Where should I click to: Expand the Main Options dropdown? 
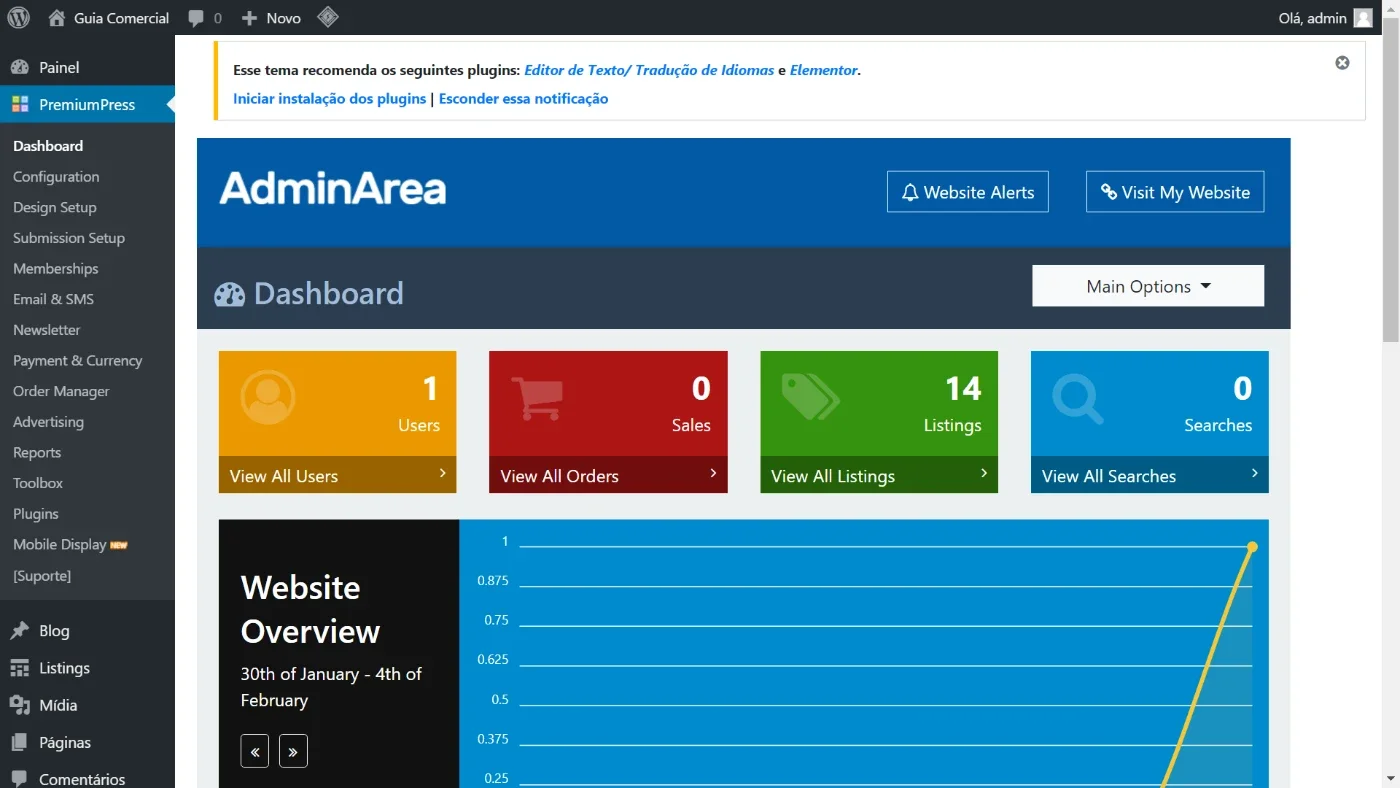click(1148, 286)
